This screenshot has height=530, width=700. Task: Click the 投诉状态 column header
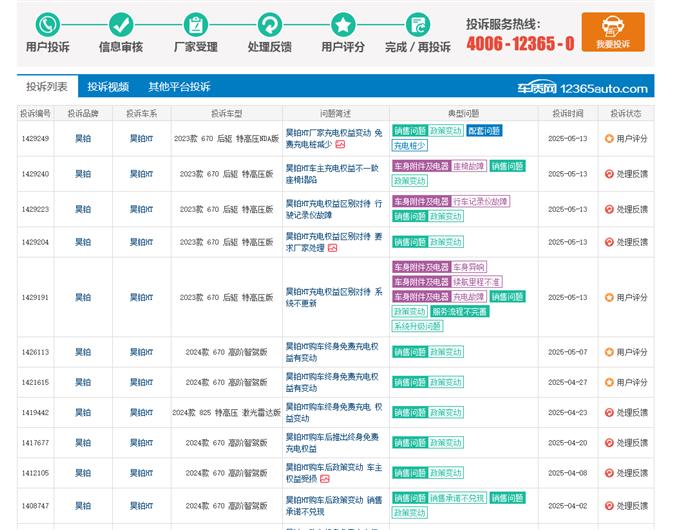click(x=626, y=113)
